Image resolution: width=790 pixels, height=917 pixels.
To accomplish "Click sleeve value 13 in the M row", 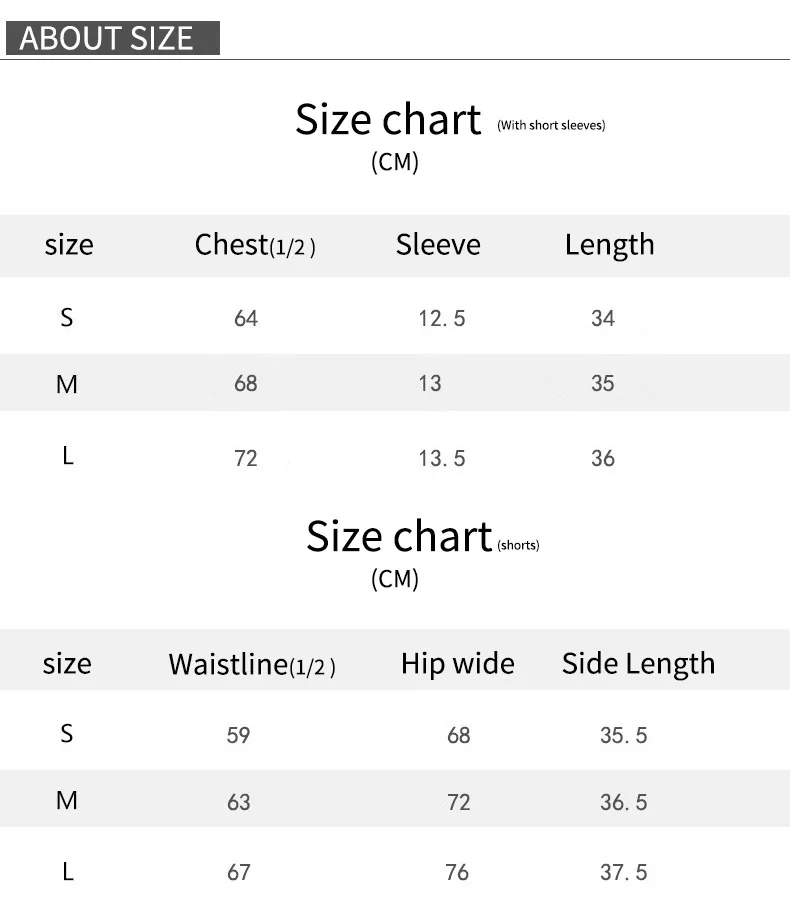I will click(430, 384).
